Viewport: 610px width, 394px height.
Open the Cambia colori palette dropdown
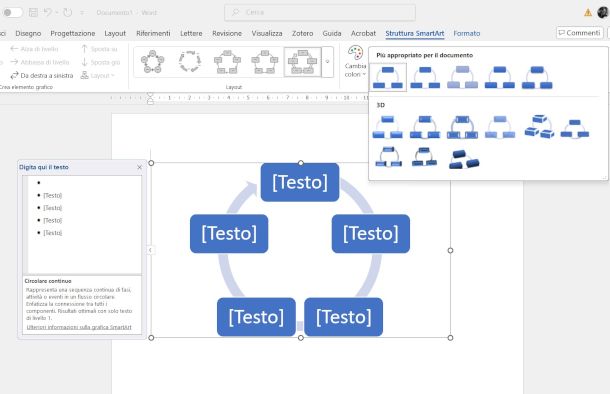click(x=355, y=62)
